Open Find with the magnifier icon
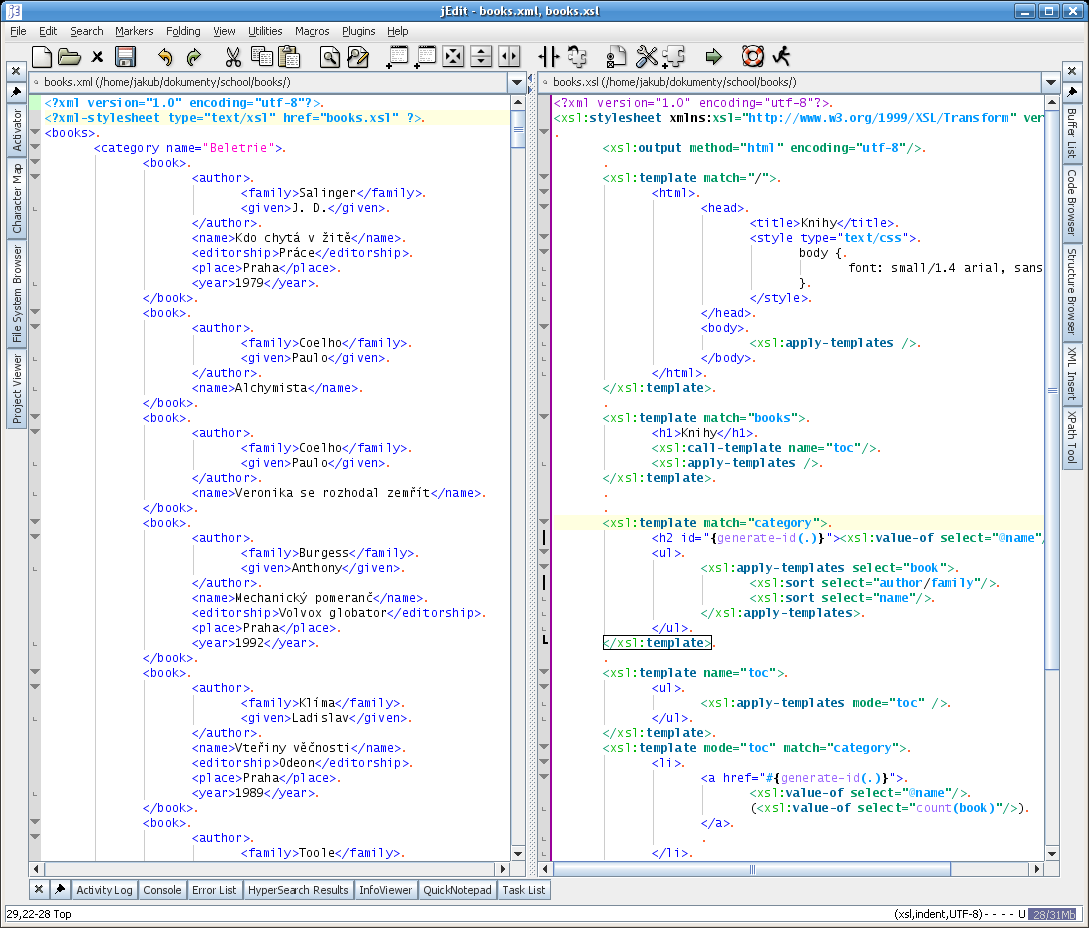Image resolution: width=1089 pixels, height=928 pixels. pos(329,56)
